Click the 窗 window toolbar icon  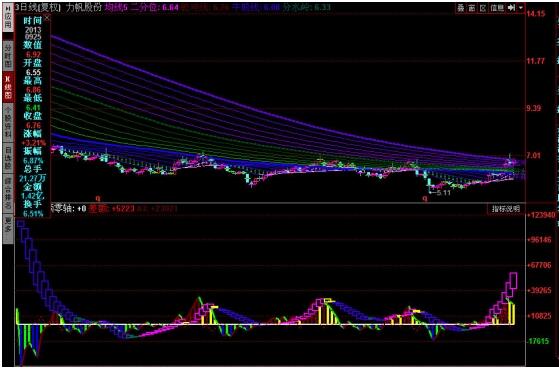click(x=472, y=8)
